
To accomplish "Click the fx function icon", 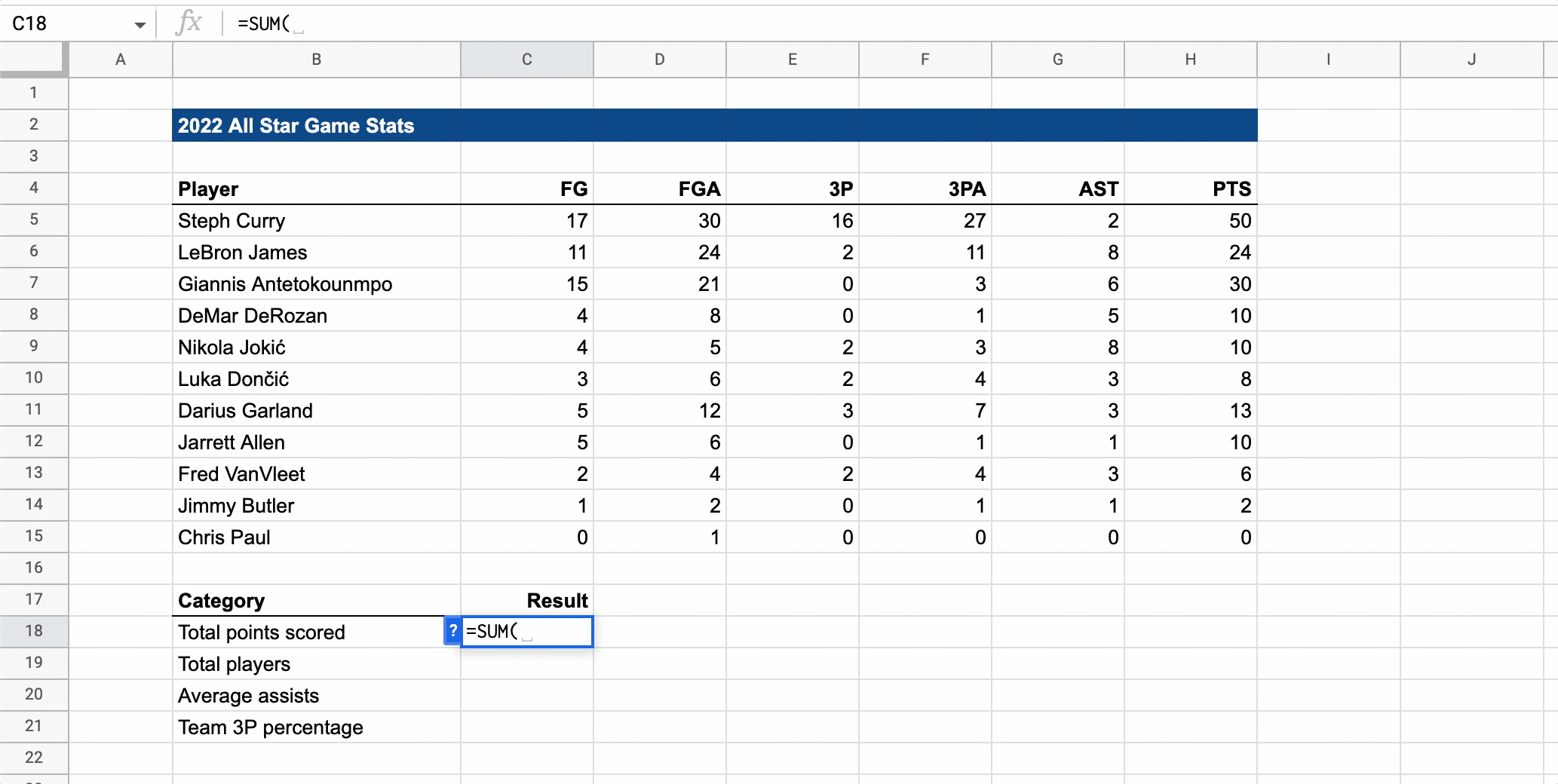I will [189, 23].
